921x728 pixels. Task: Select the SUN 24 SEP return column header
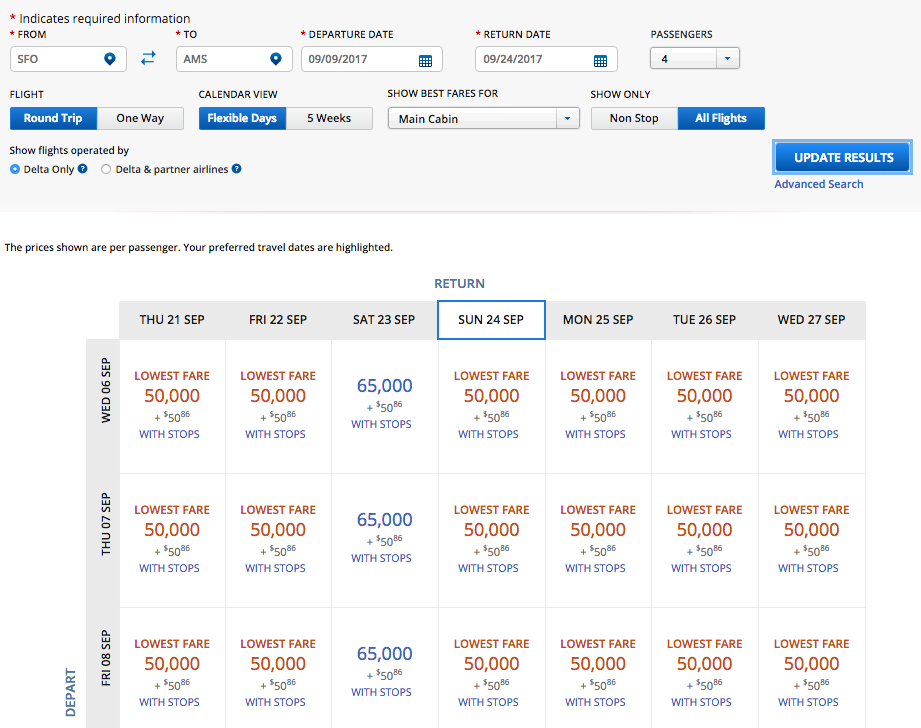click(491, 320)
